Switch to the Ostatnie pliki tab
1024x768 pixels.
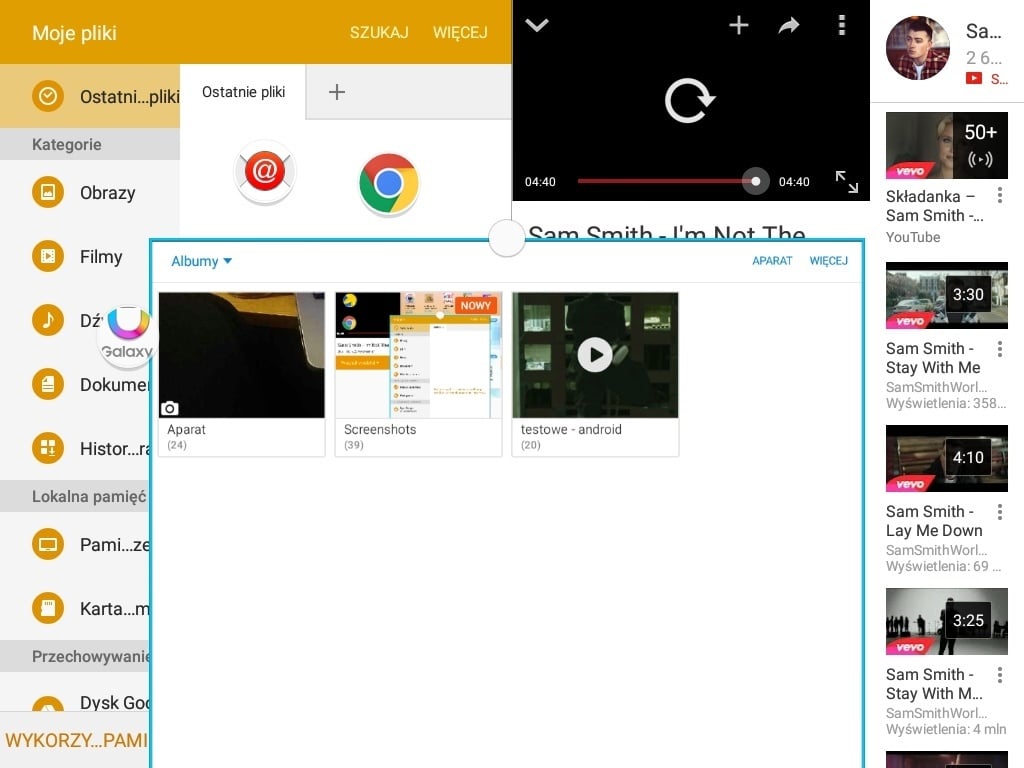tap(243, 92)
